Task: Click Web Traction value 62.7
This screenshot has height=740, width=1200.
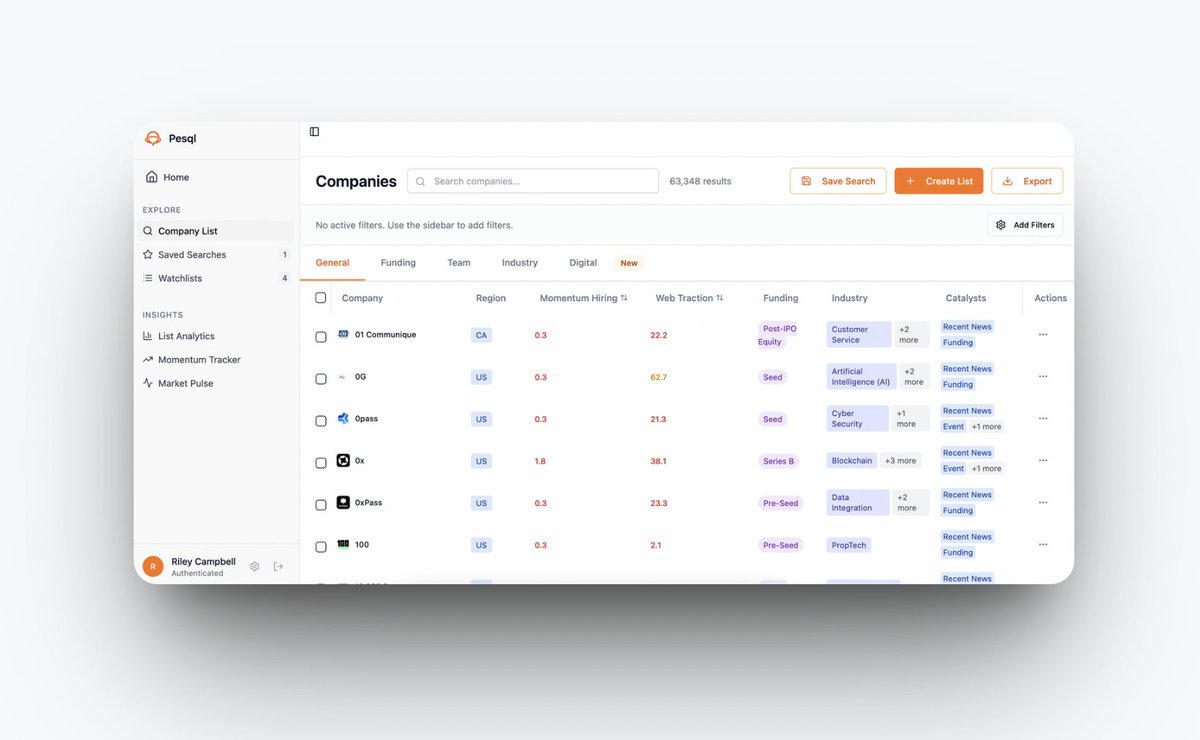Action: [x=658, y=377]
